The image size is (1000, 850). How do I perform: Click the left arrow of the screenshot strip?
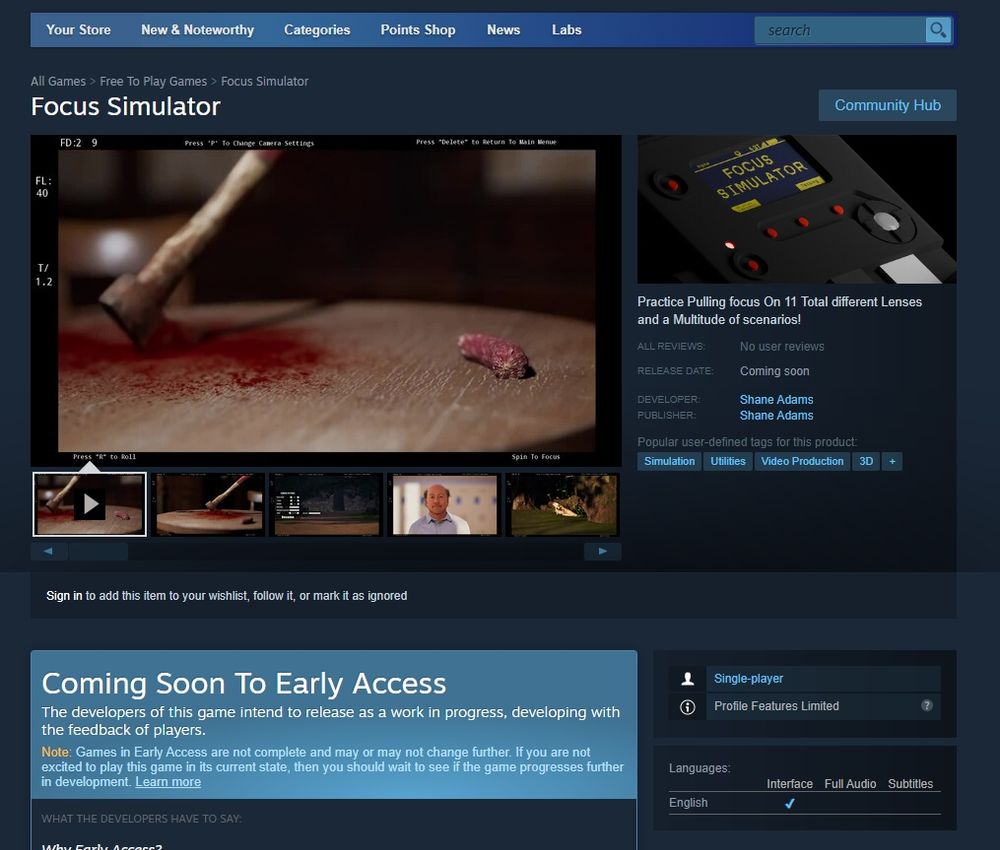pyautogui.click(x=48, y=551)
